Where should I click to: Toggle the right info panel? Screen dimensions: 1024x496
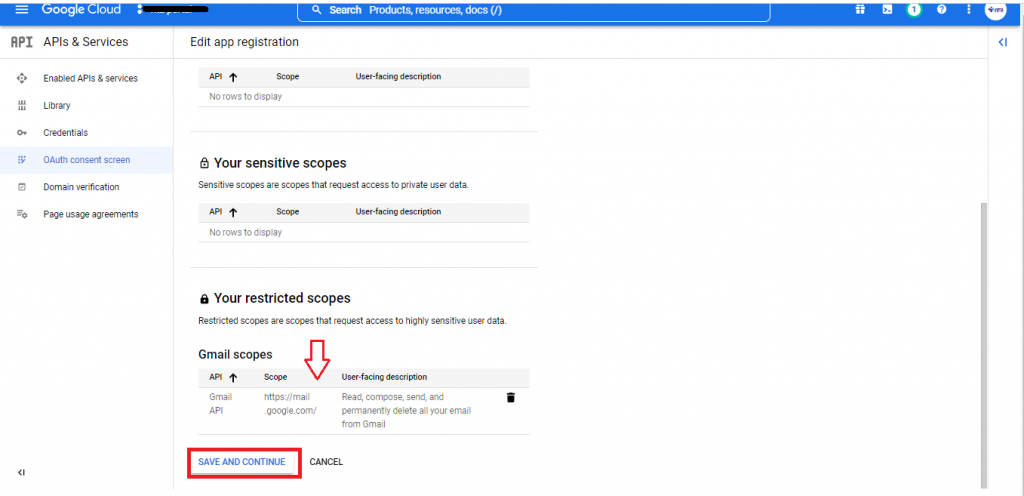tap(1002, 42)
